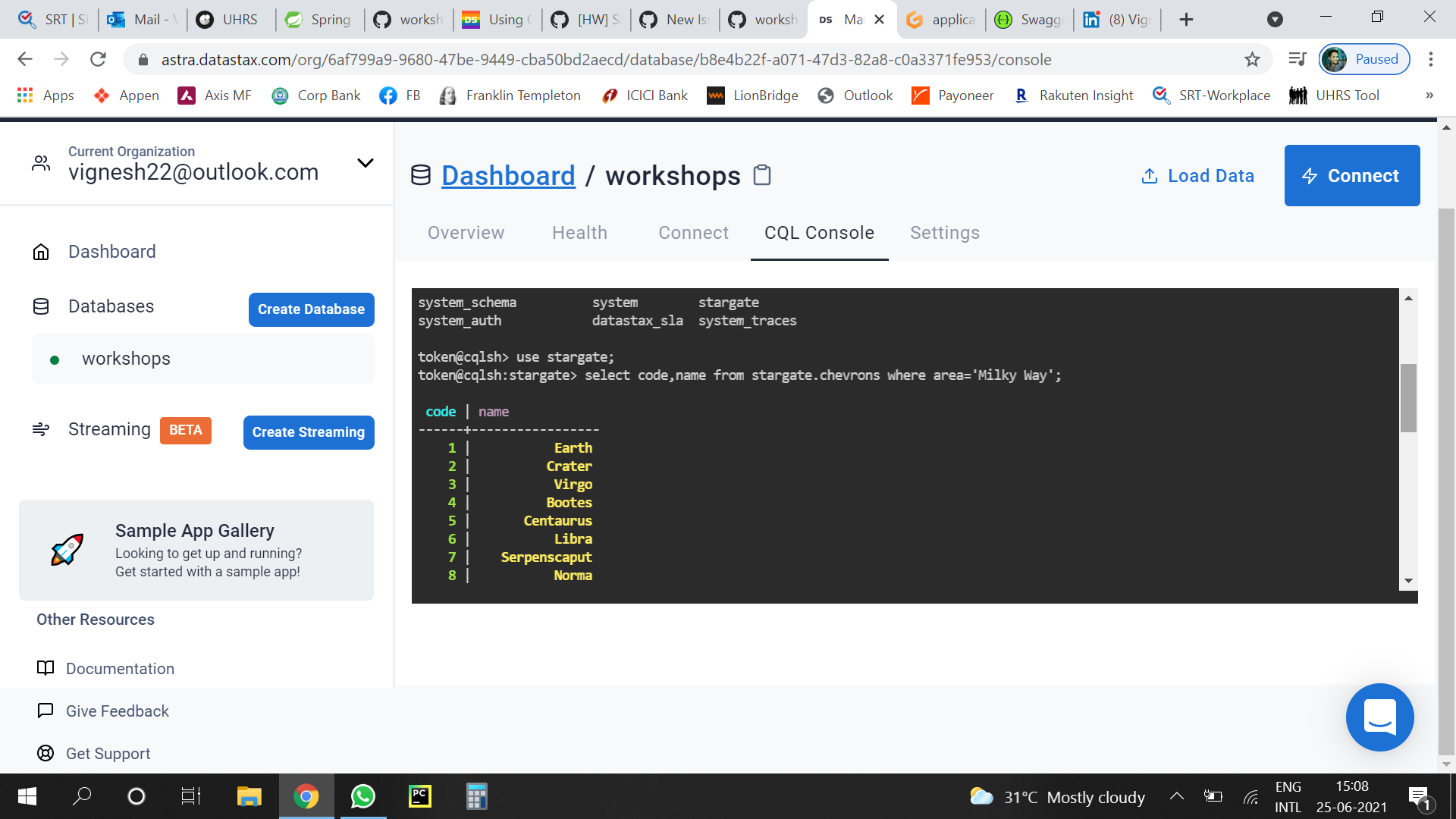This screenshot has height=819, width=1456.
Task: Copy the workshops database name using clipboard icon
Action: (761, 175)
